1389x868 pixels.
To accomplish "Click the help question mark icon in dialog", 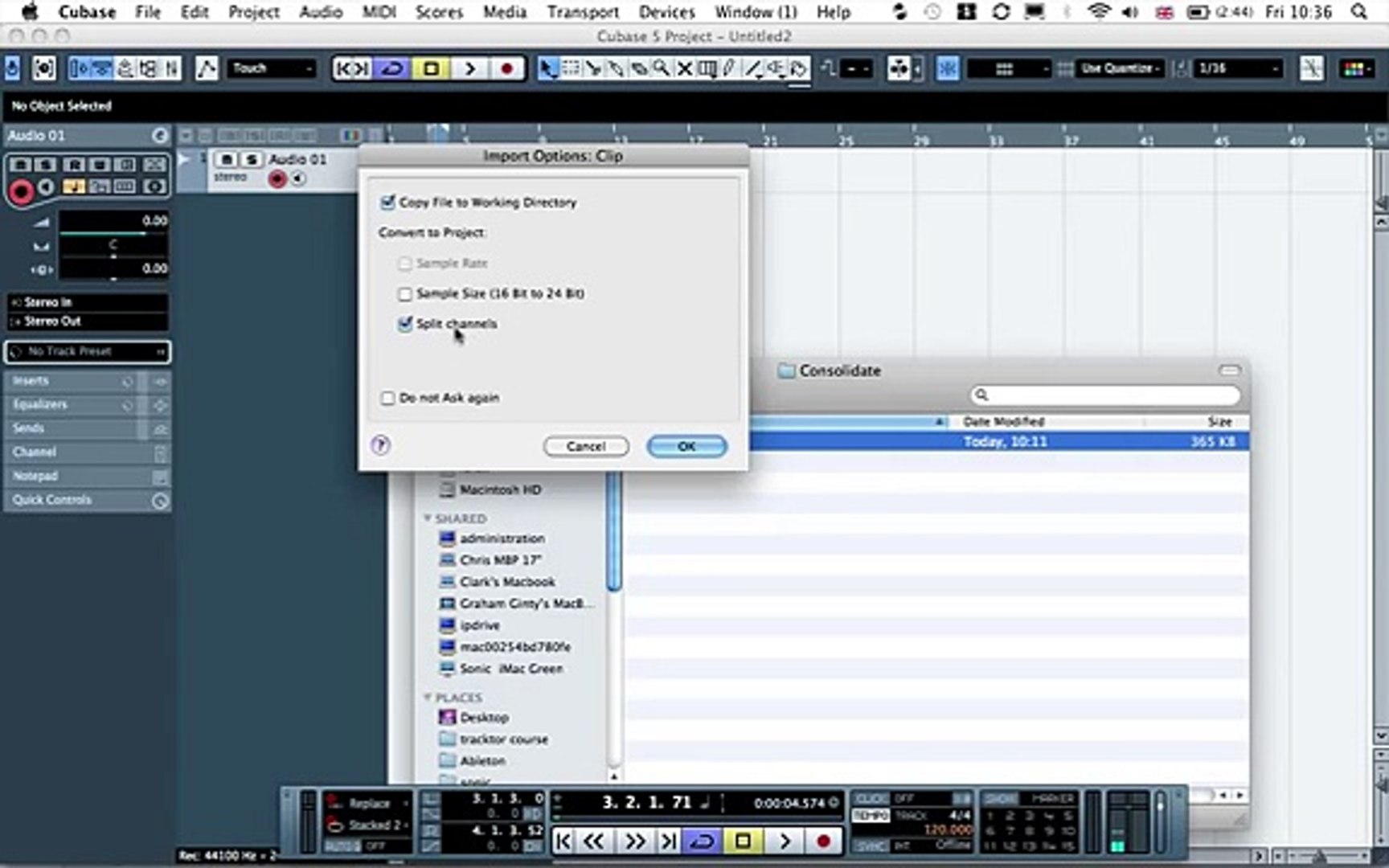I will (381, 444).
